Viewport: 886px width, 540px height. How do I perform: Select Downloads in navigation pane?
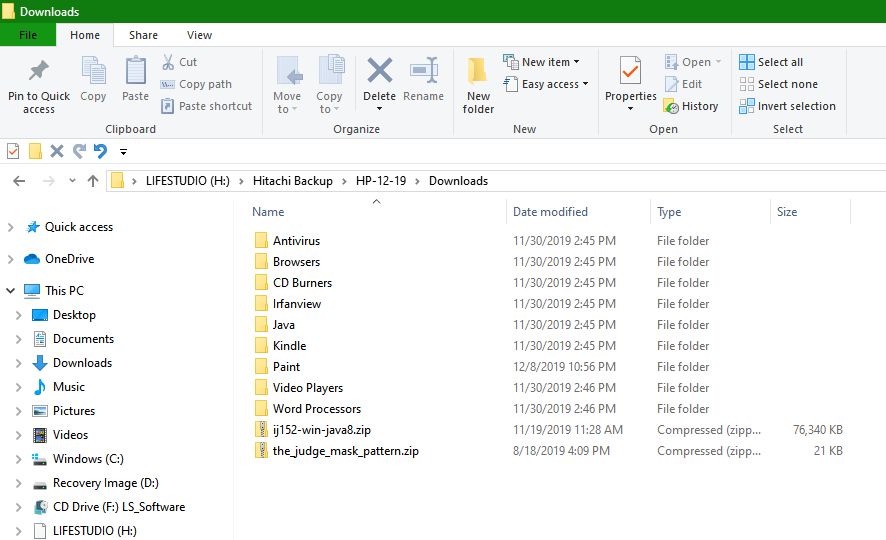(82, 363)
